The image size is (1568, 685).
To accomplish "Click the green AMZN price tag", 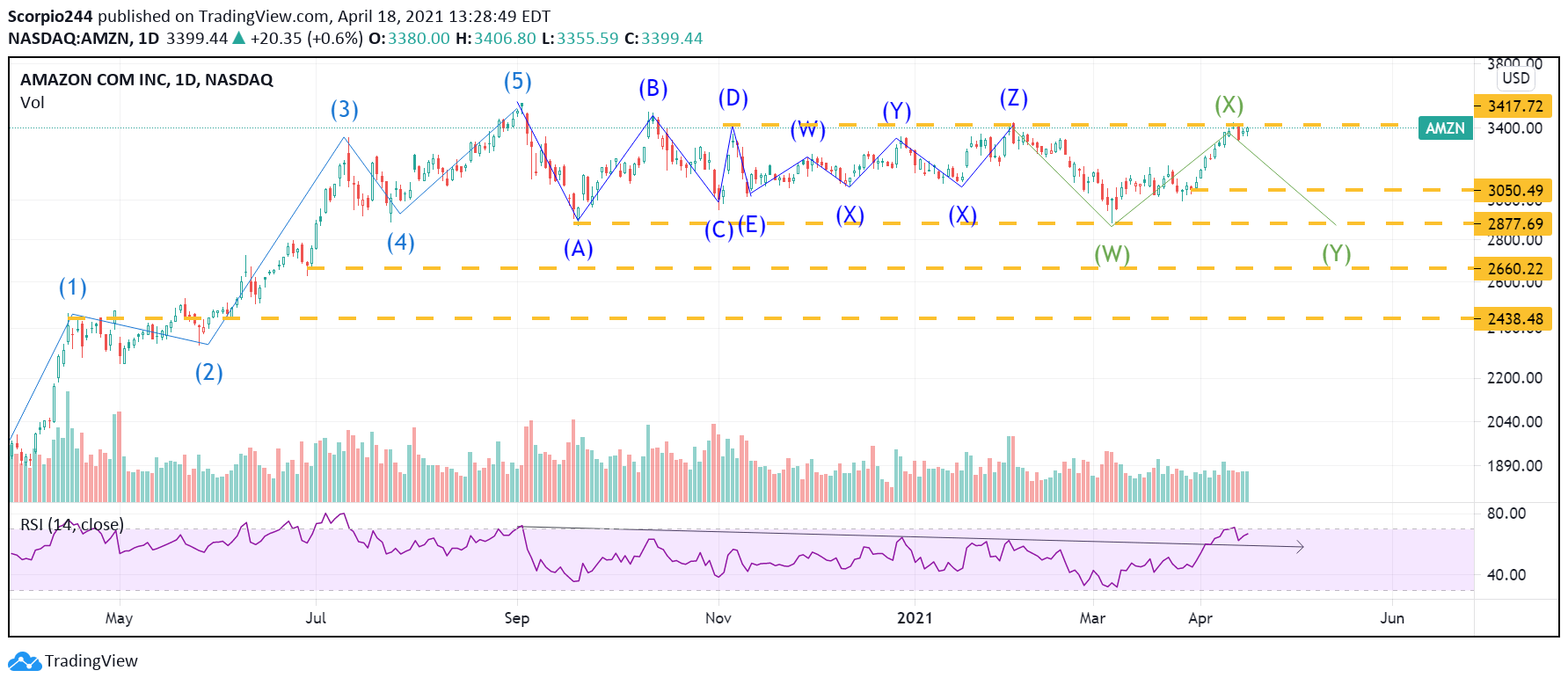I will (x=1445, y=128).
